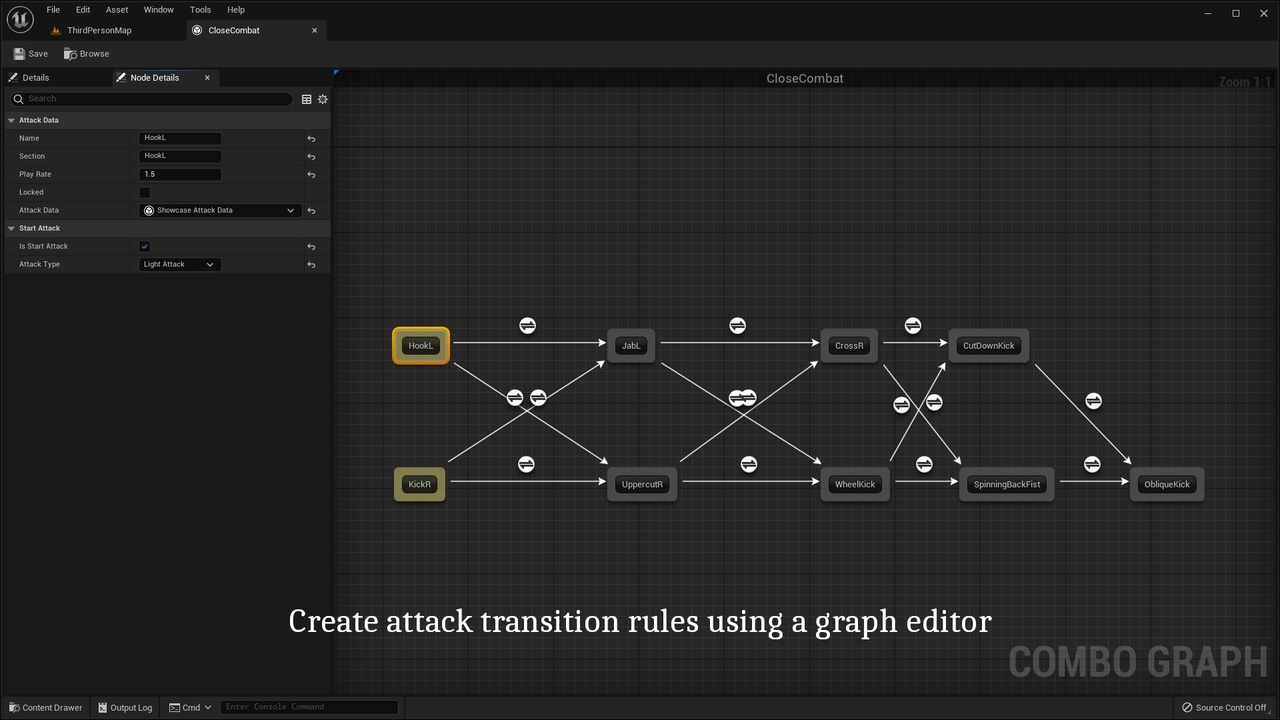1280x720 pixels.
Task: Open the Attack Type Light Attack dropdown
Action: click(180, 264)
